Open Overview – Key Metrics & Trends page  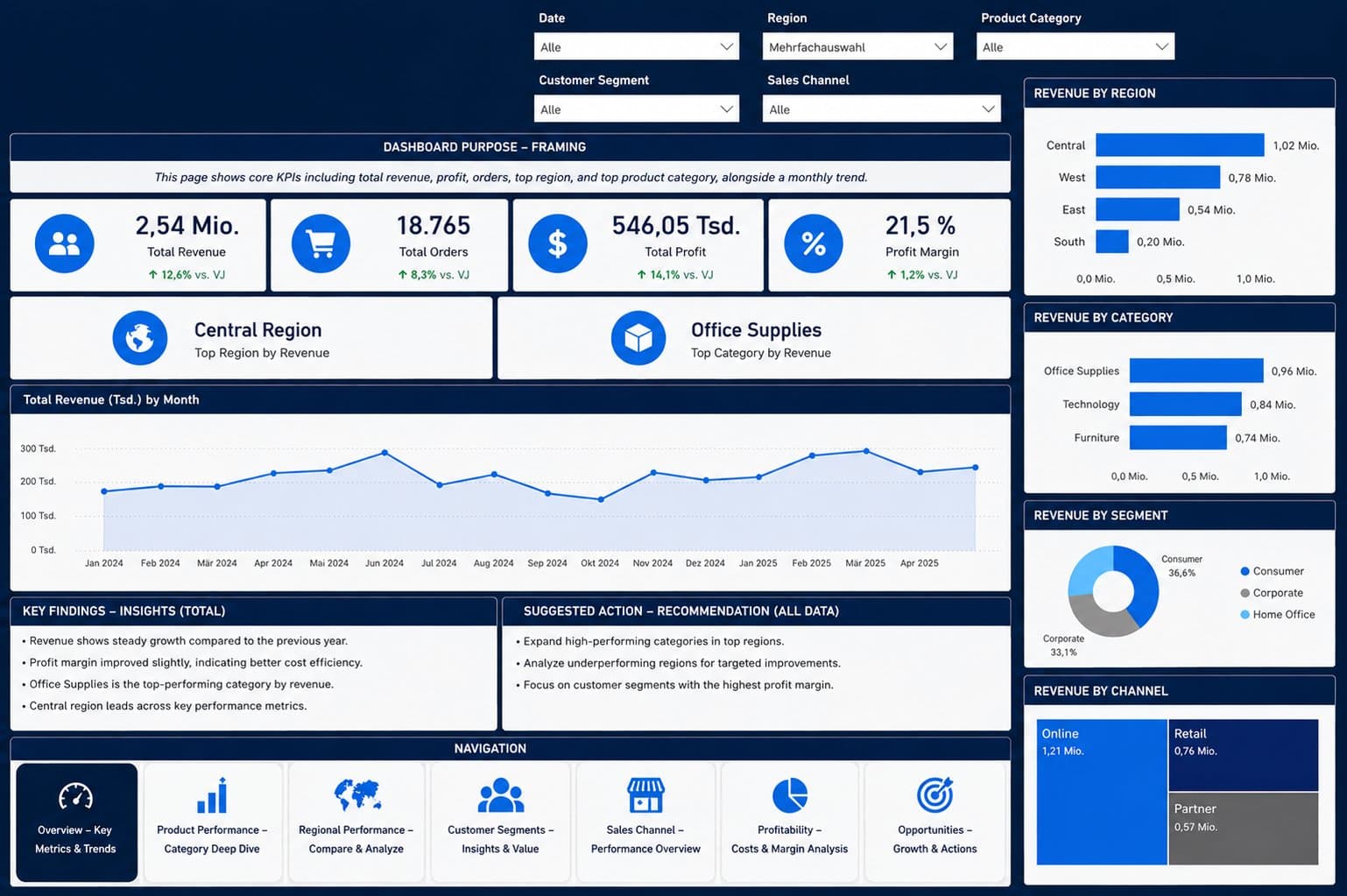click(x=76, y=822)
